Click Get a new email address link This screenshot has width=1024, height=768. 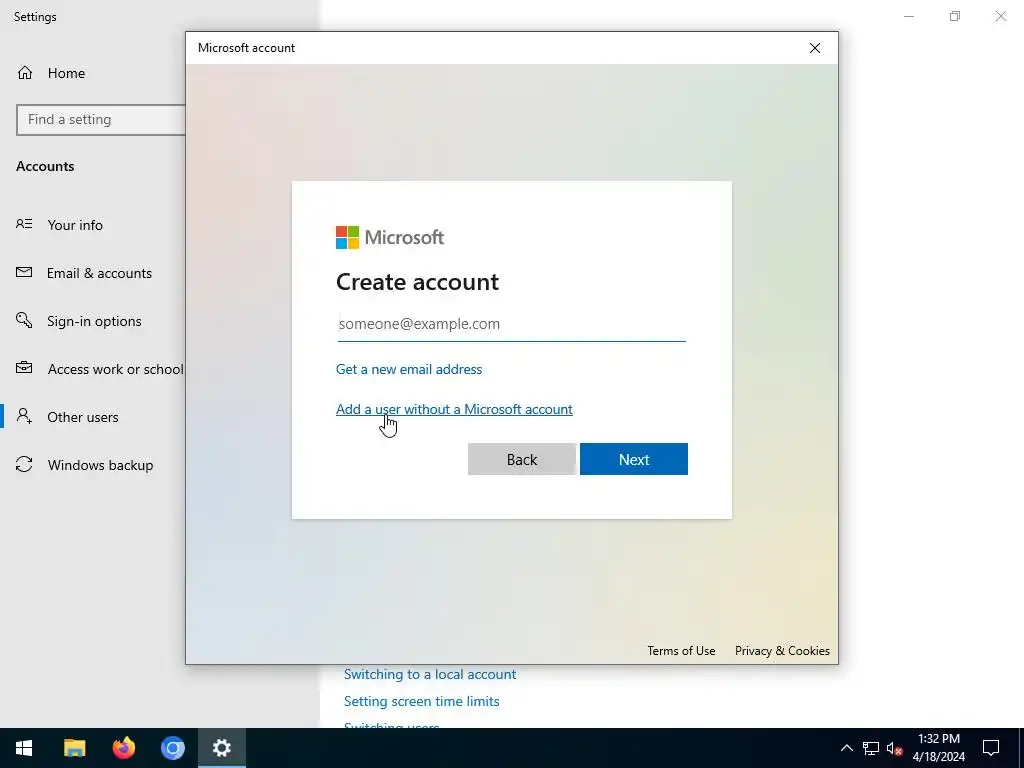pos(409,369)
